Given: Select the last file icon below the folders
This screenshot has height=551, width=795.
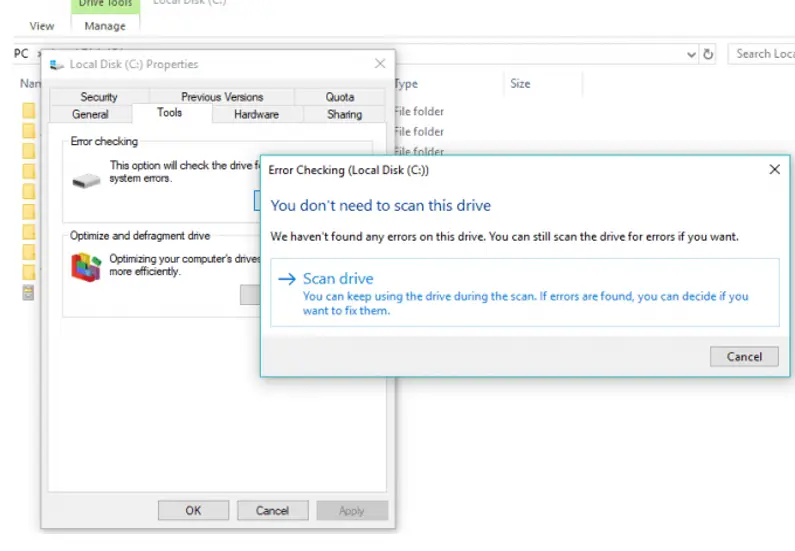Looking at the screenshot, I should click(28, 292).
